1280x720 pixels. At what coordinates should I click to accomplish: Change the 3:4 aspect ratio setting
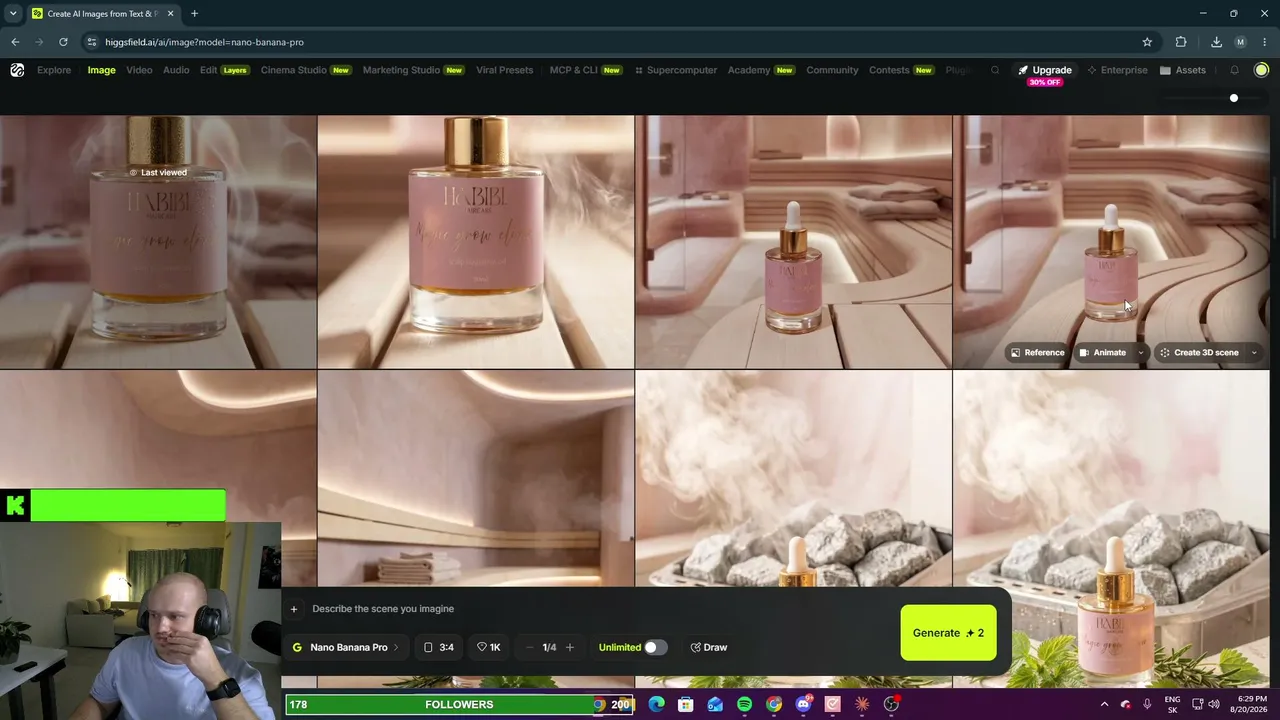tap(438, 647)
